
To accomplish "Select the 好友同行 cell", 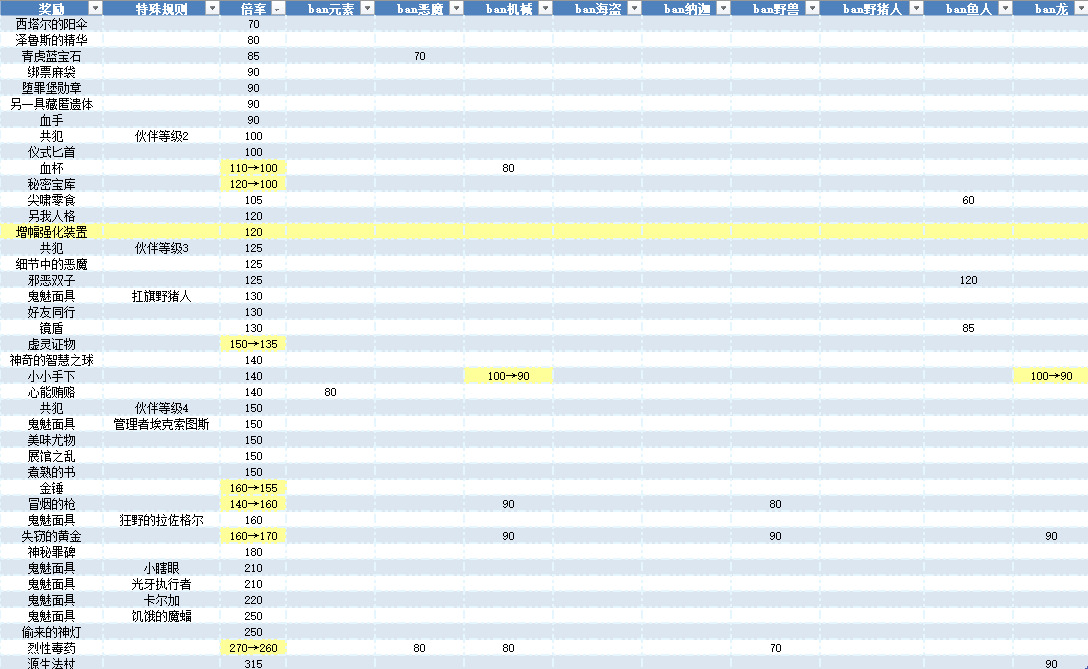I will click(x=51, y=312).
